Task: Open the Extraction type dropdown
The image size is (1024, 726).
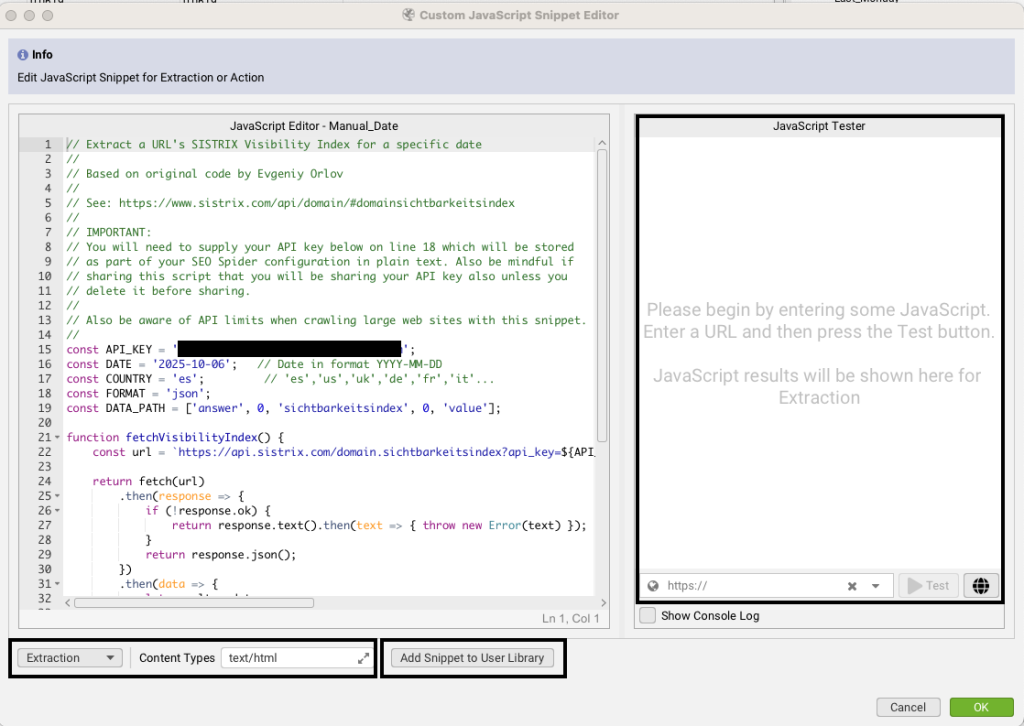Action: [70, 658]
